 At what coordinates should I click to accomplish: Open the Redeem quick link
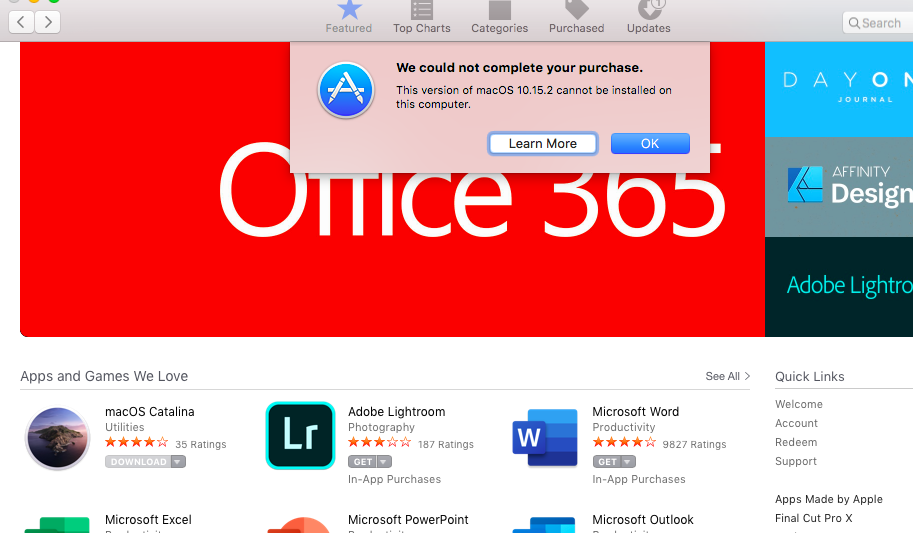(x=796, y=442)
